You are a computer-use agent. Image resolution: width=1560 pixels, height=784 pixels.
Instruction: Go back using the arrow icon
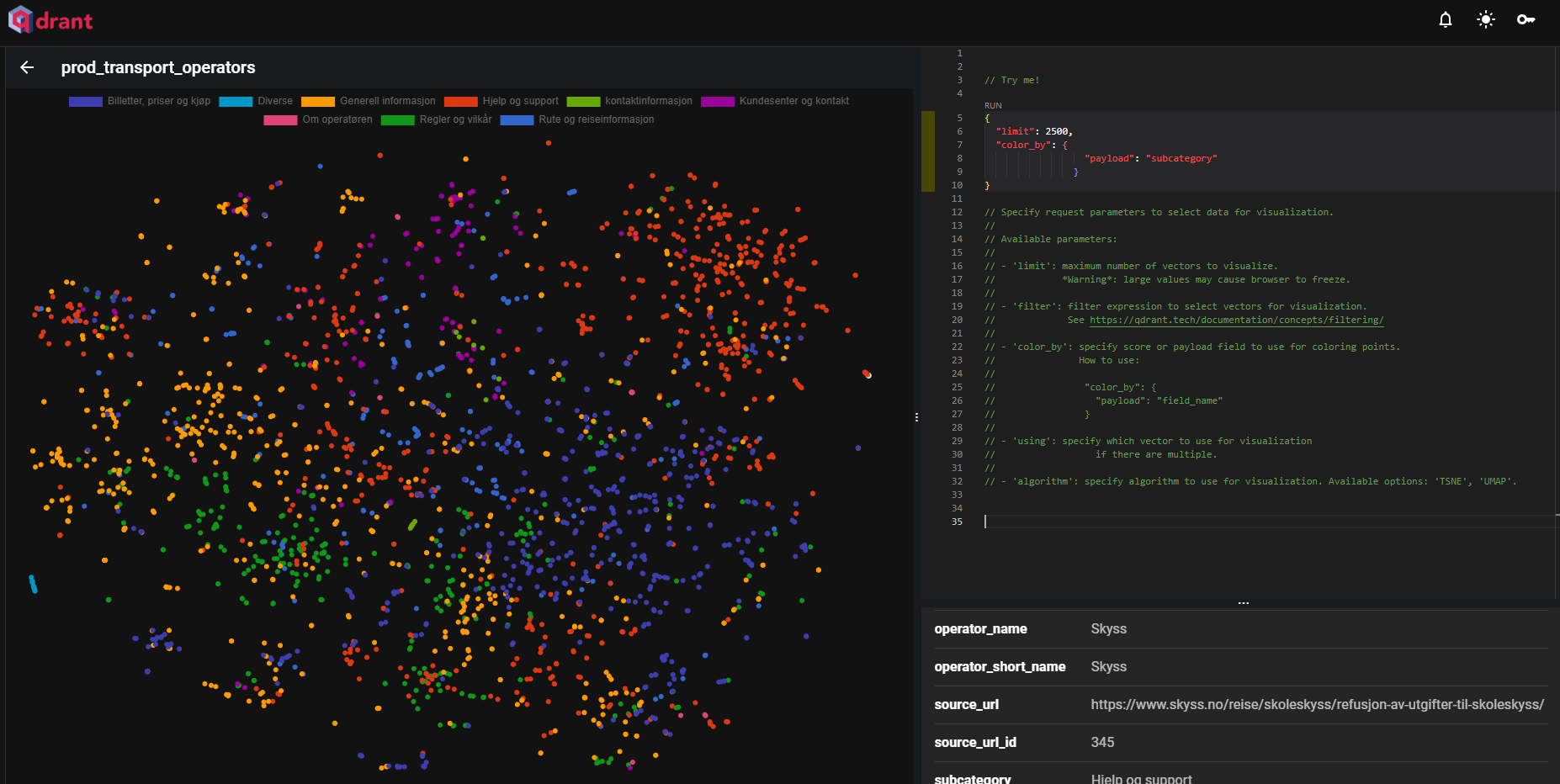point(27,67)
